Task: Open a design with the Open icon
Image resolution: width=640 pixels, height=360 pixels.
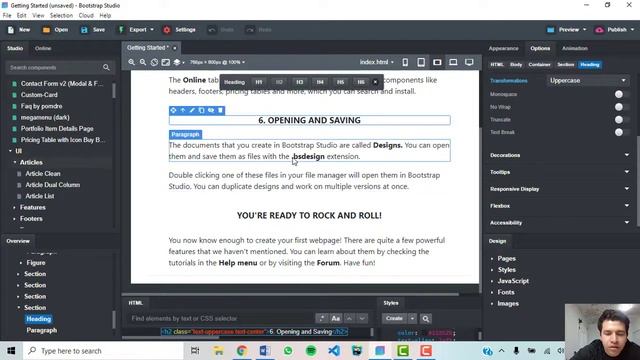Action: coord(47,30)
